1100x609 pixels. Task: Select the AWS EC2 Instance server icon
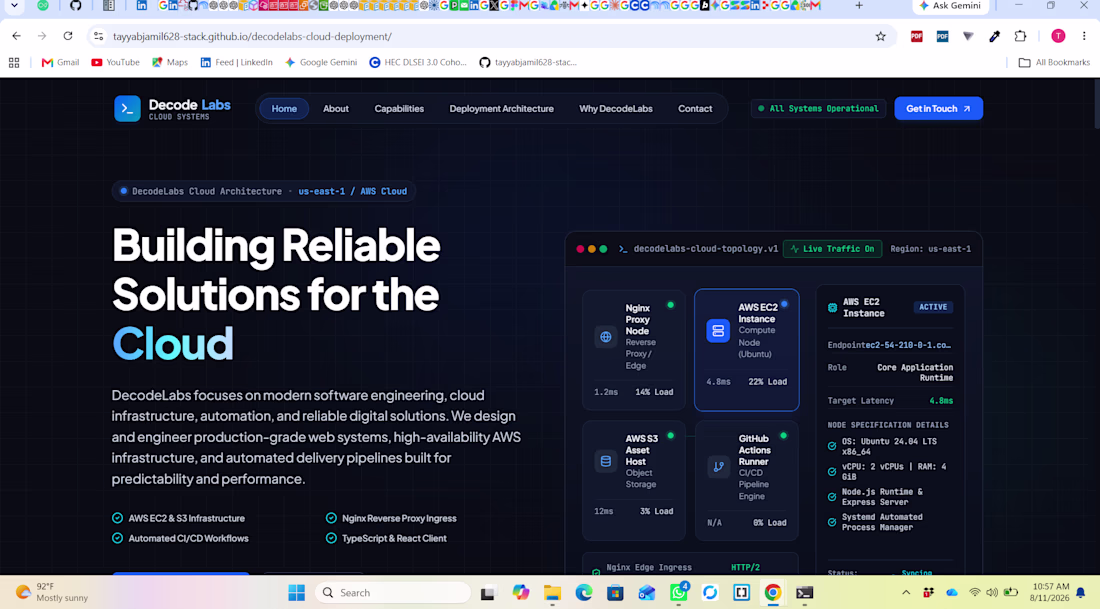(x=718, y=330)
